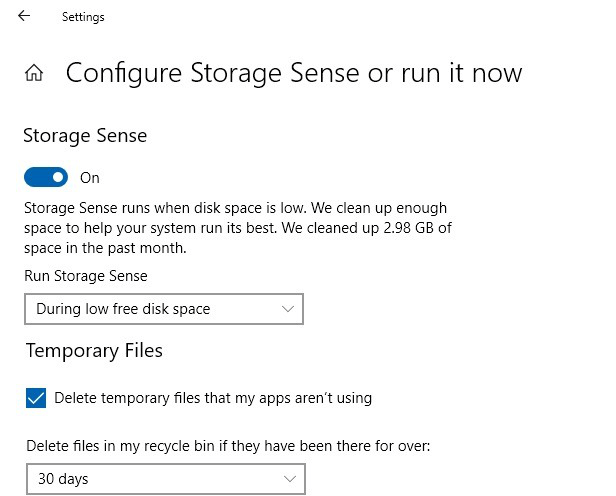Click the chevron arrow of the 30 days dropdown

291,478
